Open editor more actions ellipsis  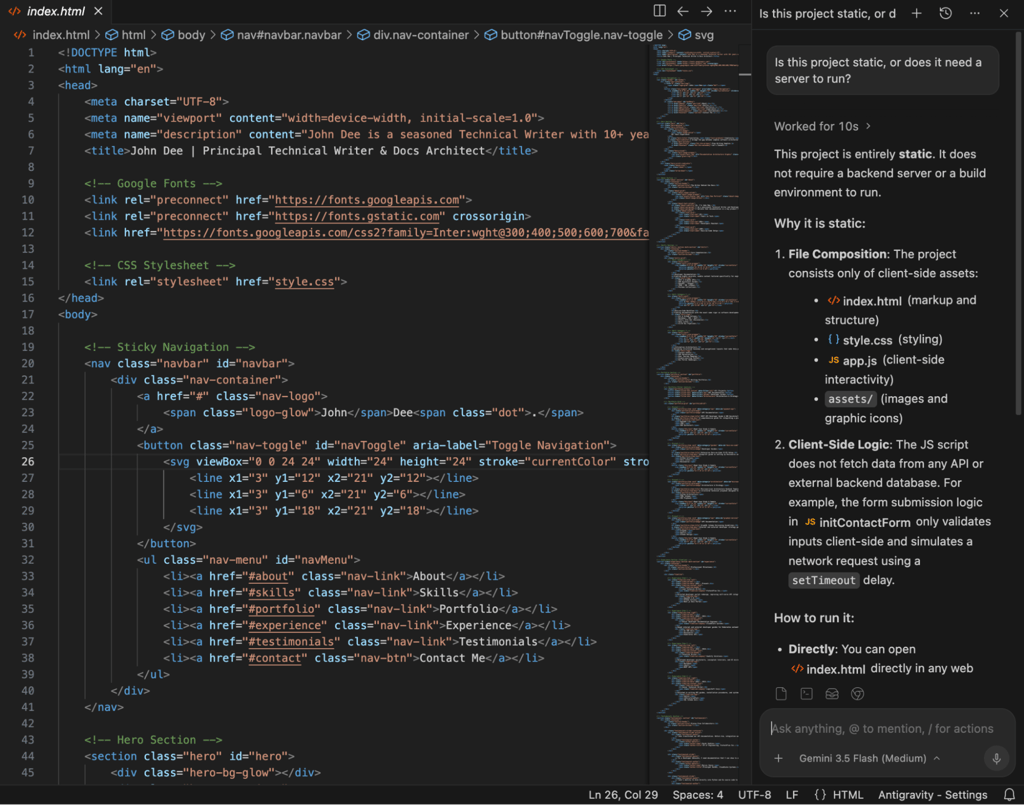tap(730, 11)
